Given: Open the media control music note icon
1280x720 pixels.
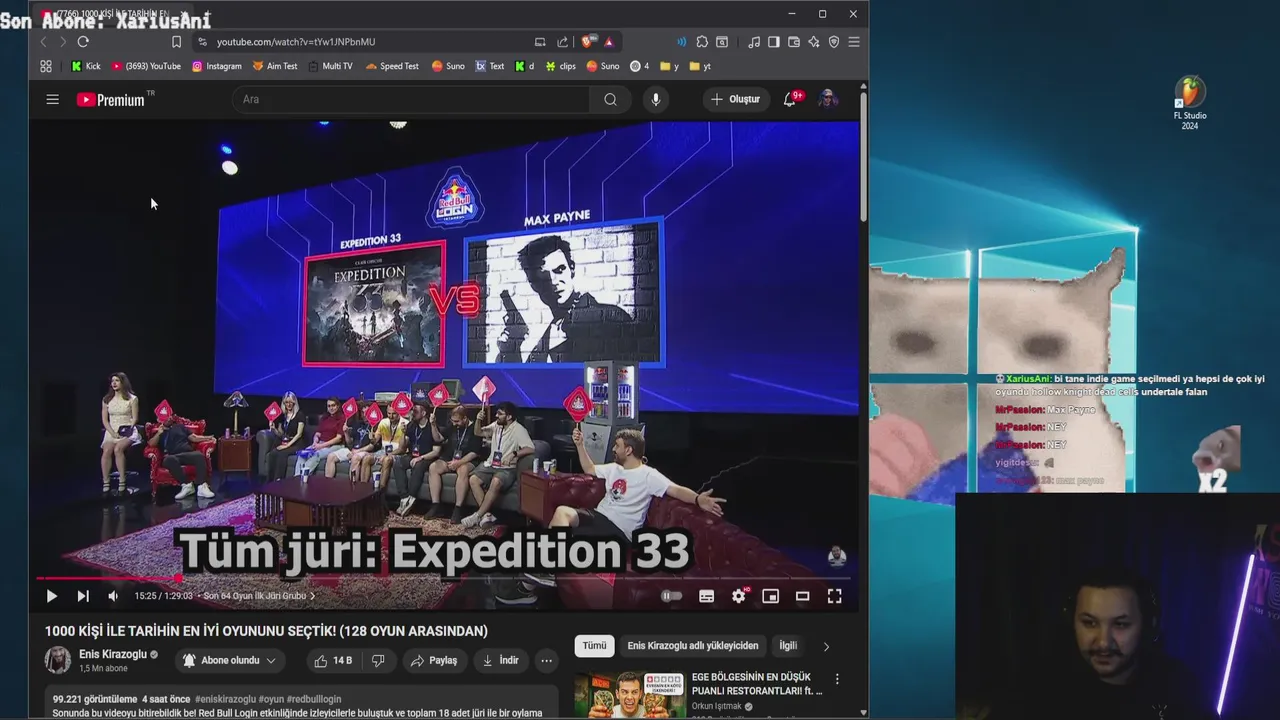Looking at the screenshot, I should coord(754,42).
